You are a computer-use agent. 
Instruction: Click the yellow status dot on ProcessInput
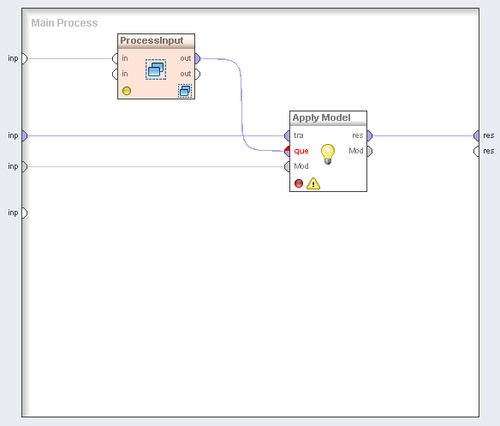click(127, 91)
